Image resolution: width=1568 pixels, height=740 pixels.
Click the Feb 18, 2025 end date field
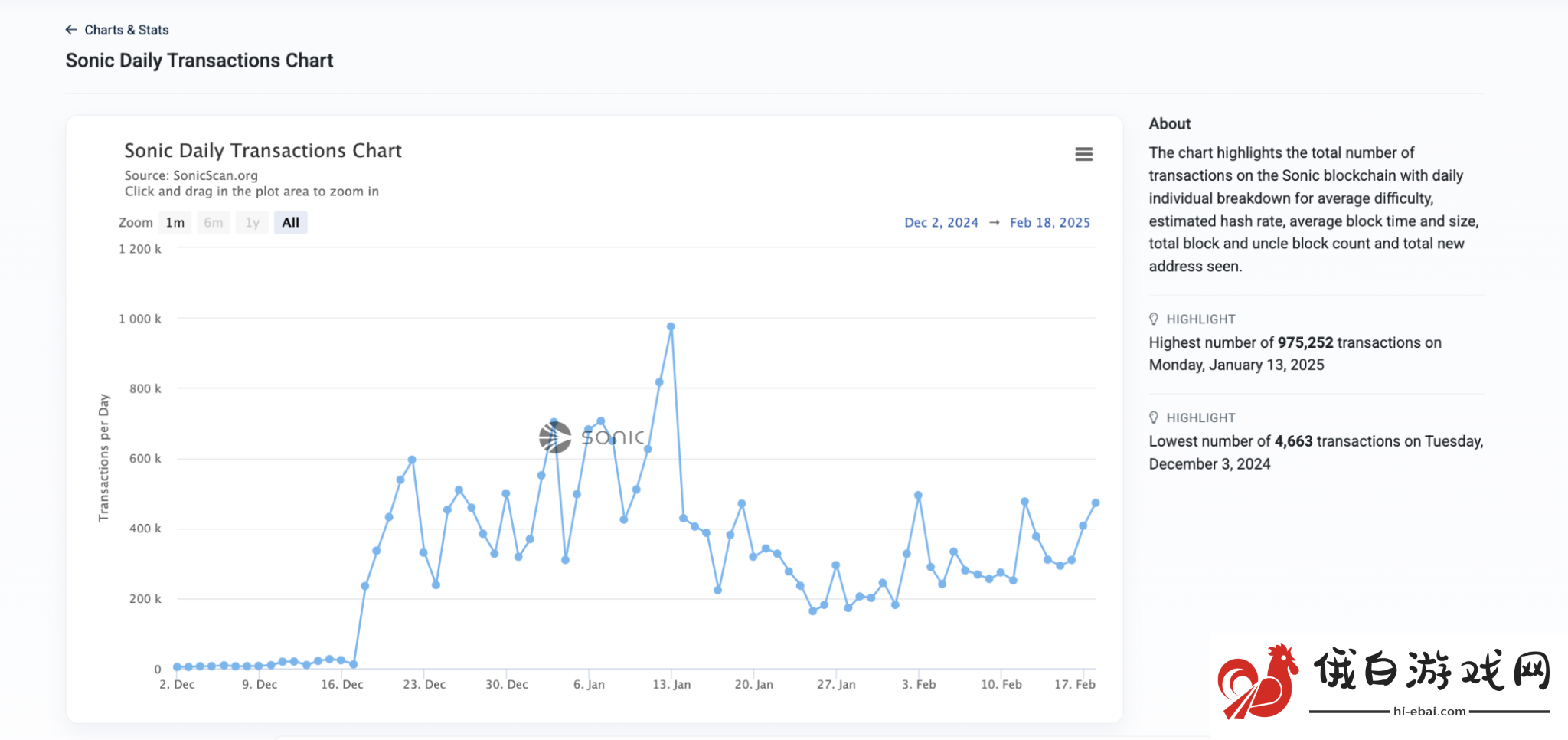tap(1050, 223)
